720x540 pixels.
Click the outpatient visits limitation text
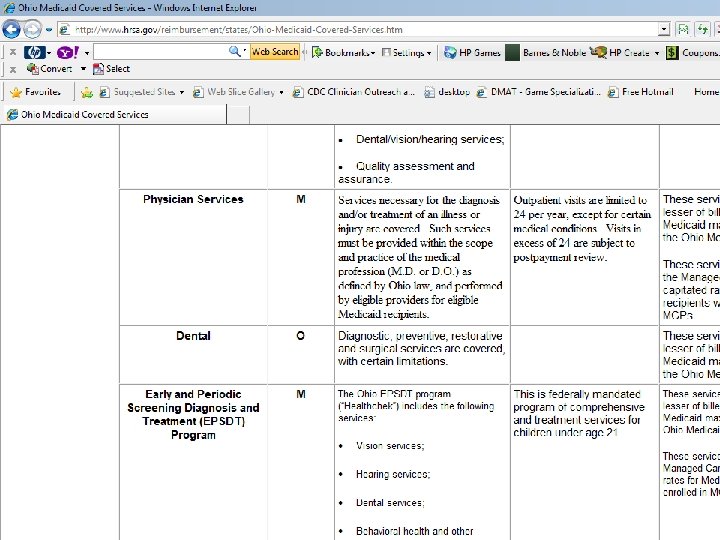[582, 229]
